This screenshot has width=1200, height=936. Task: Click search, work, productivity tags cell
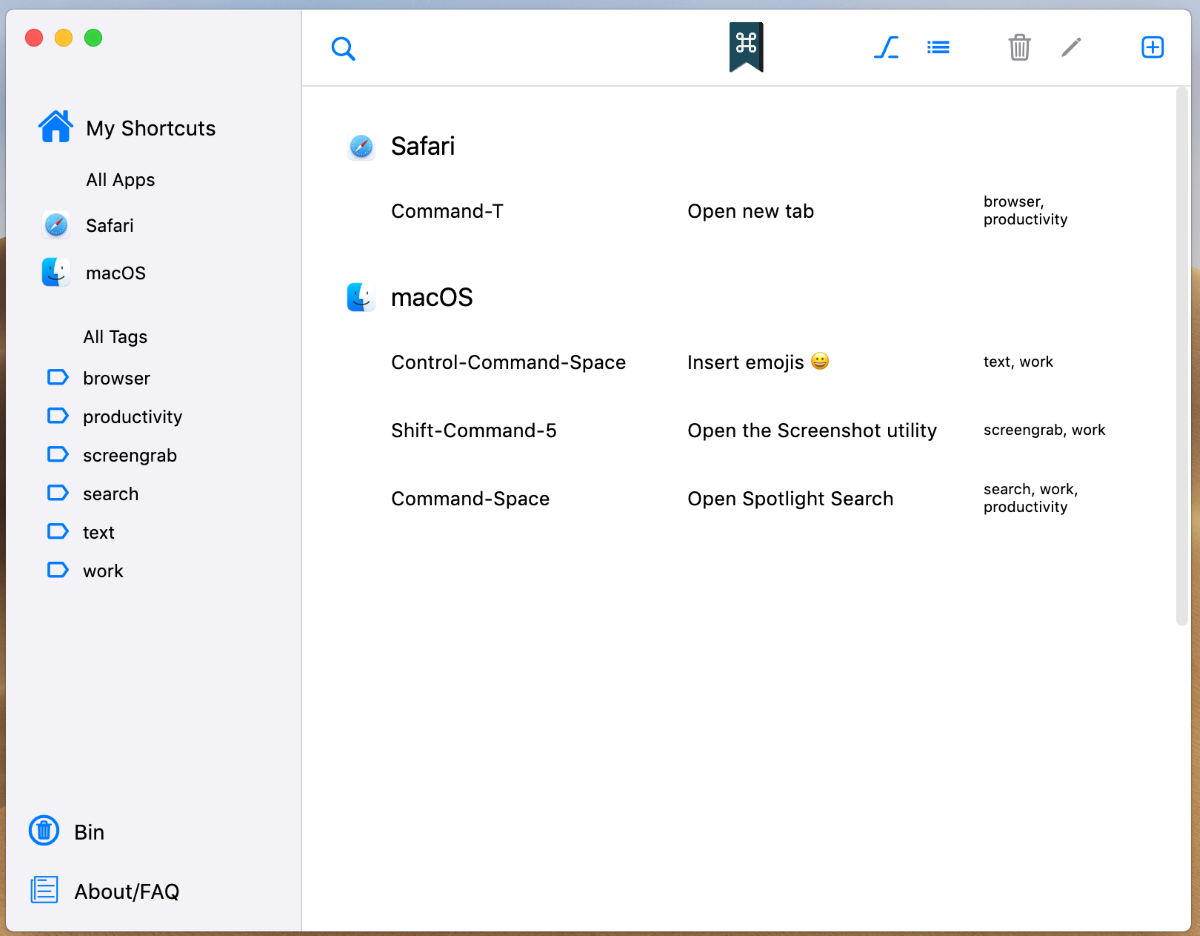click(1031, 498)
